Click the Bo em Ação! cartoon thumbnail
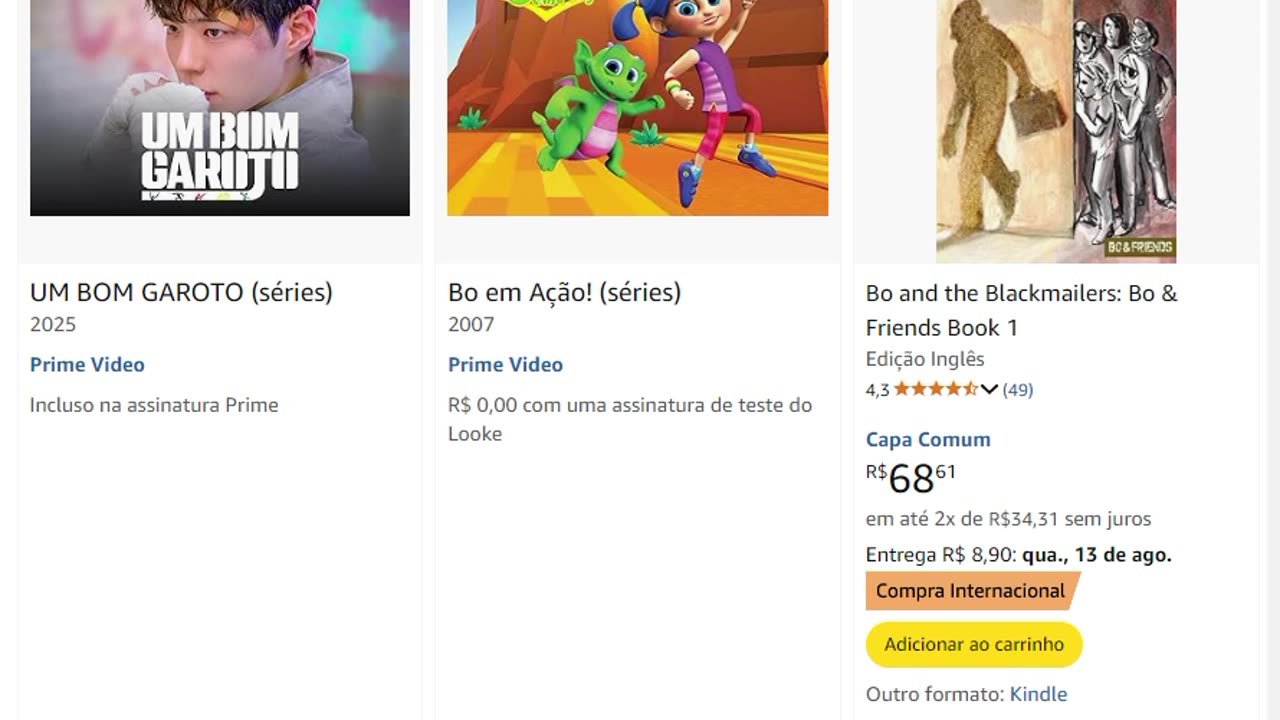This screenshot has height=720, width=1280. point(638,108)
